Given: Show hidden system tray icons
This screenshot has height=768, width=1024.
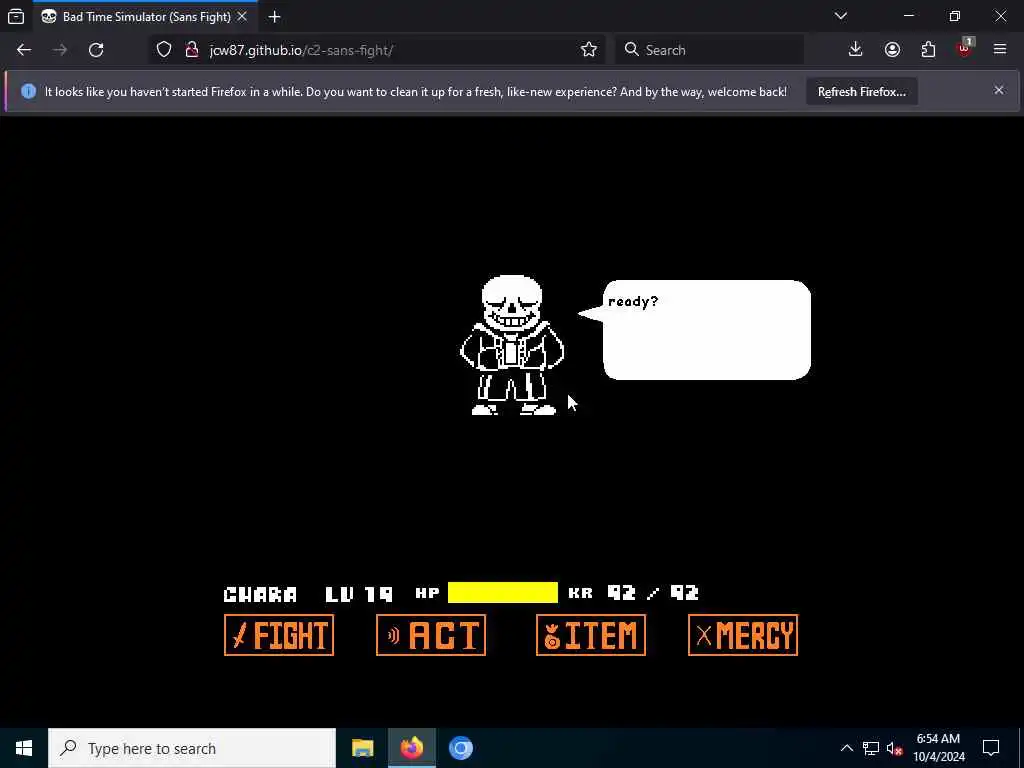Looking at the screenshot, I should pyautogui.click(x=846, y=748).
